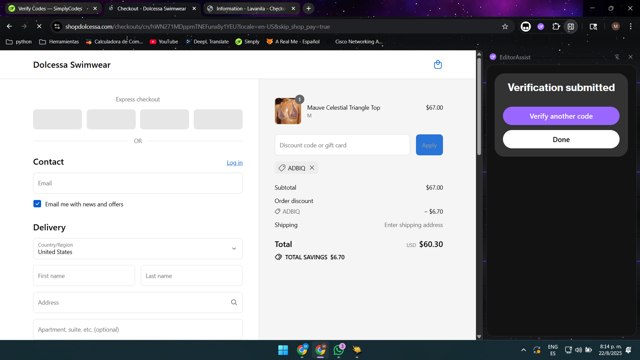Click the browser address bar URL
This screenshot has width=640, height=360.
198,27
